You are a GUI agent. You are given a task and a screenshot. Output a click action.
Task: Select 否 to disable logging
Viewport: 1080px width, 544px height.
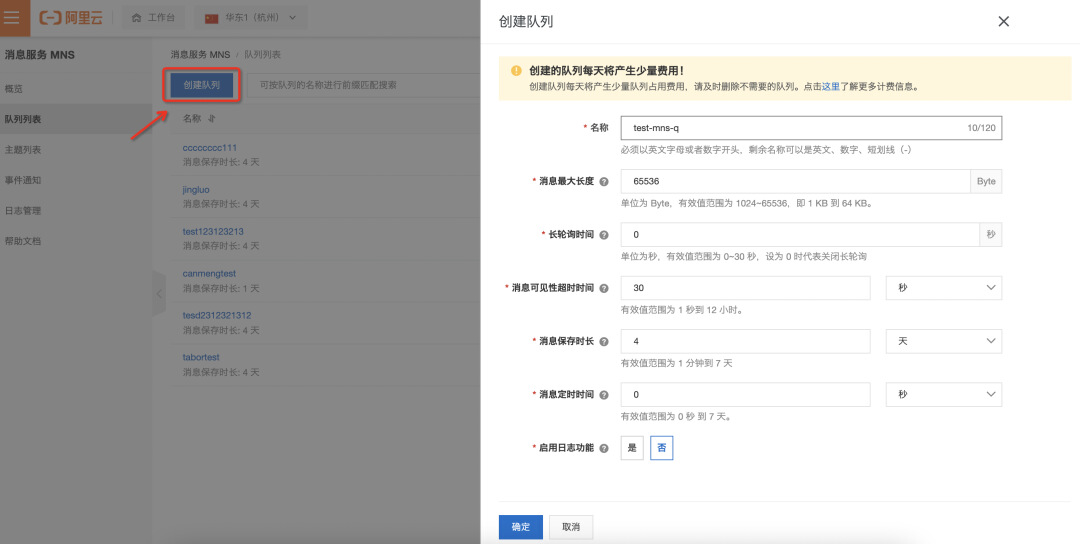pyautogui.click(x=661, y=448)
